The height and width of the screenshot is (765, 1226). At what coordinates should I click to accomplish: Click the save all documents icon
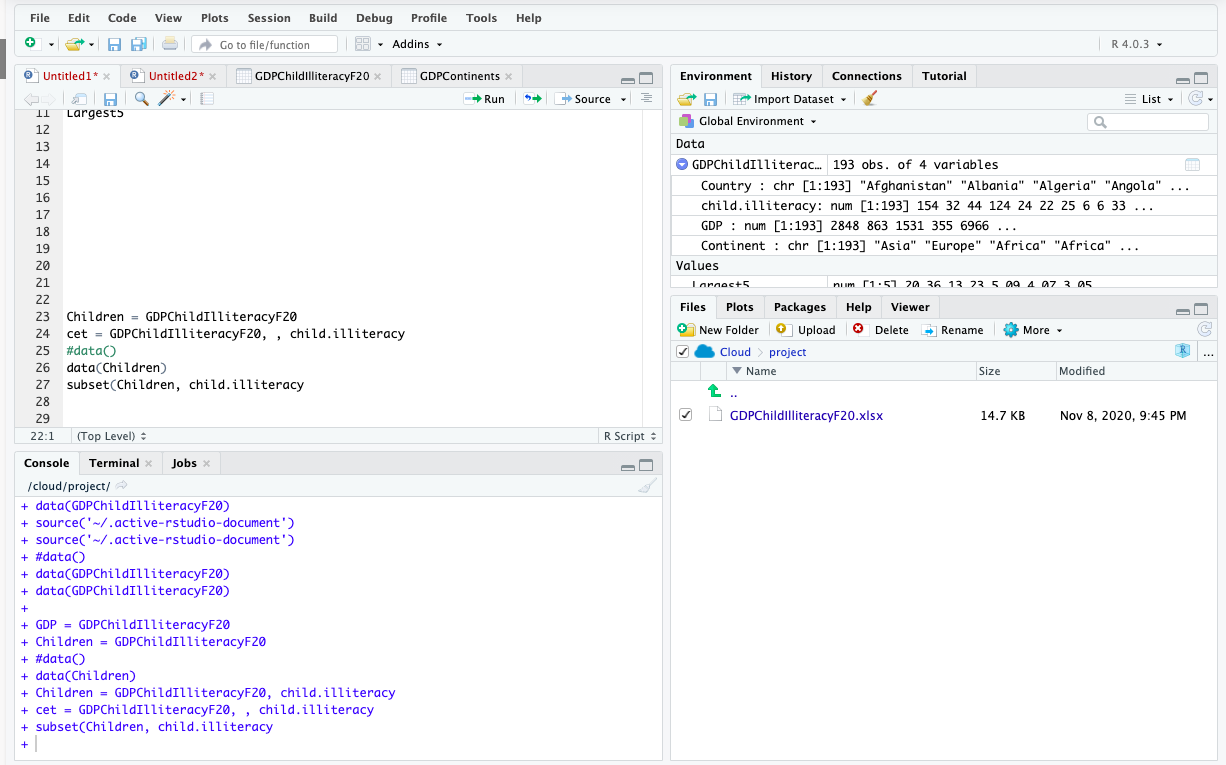click(x=139, y=44)
